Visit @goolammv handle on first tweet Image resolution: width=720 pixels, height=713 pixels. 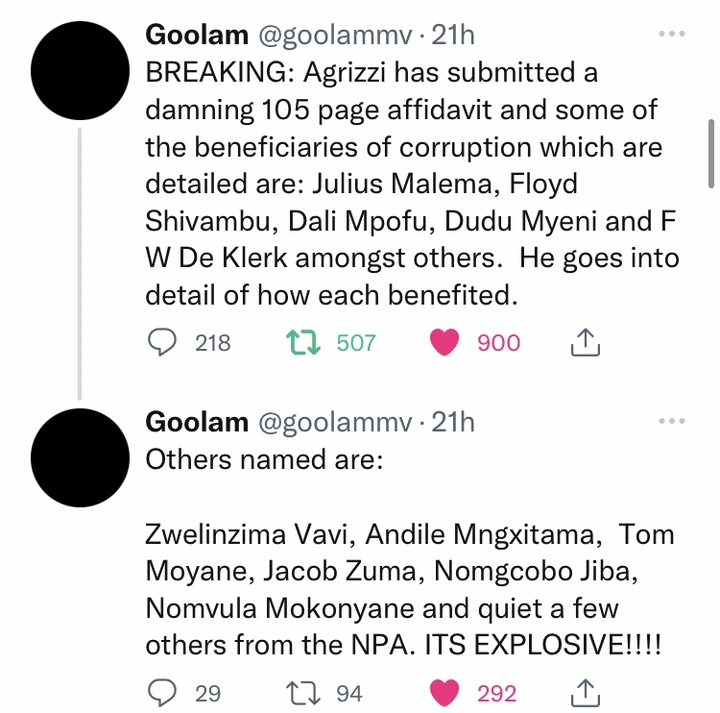click(x=335, y=36)
